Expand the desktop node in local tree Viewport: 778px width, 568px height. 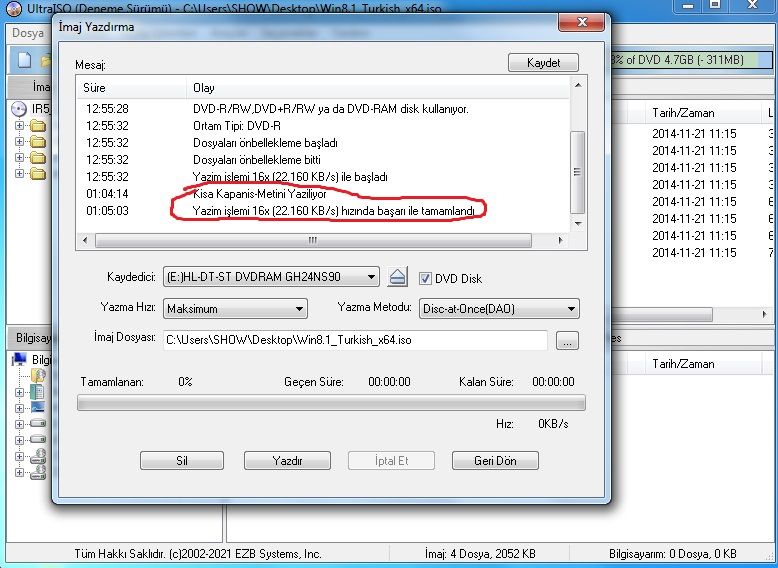(x=19, y=408)
